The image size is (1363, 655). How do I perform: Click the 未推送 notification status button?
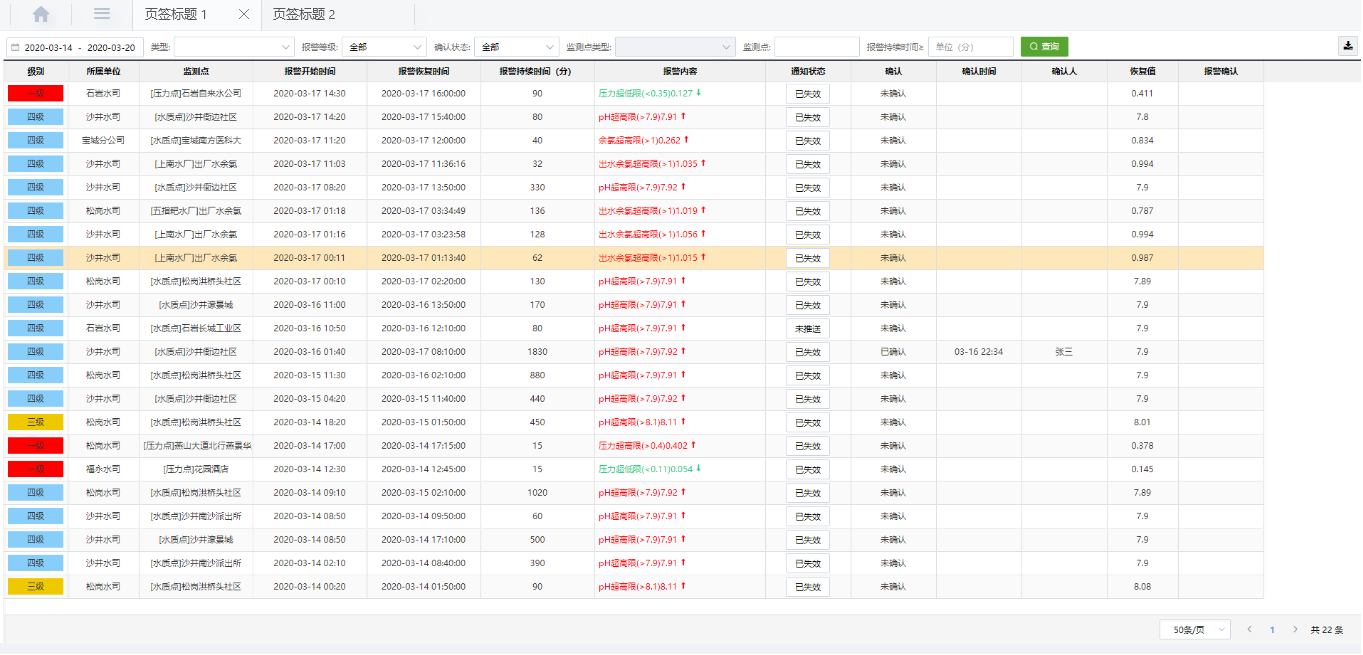tap(807, 328)
